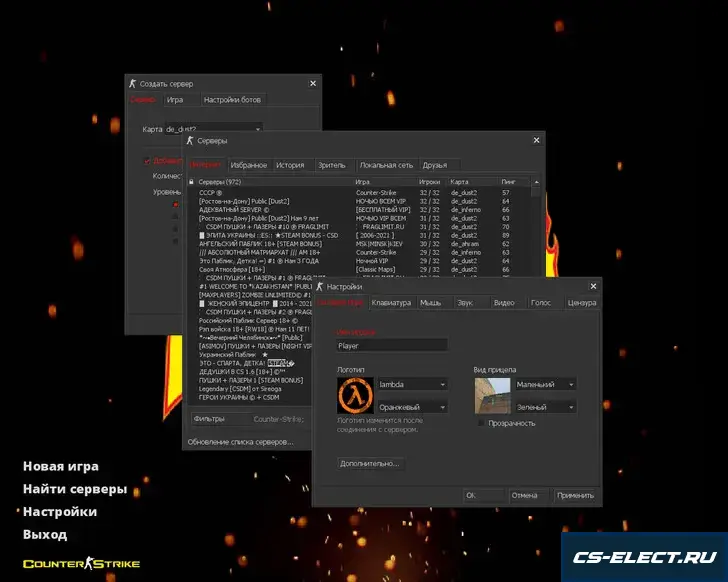Screen dimensions: 728x582
Task: Click the Применить button
Action: click(575, 495)
